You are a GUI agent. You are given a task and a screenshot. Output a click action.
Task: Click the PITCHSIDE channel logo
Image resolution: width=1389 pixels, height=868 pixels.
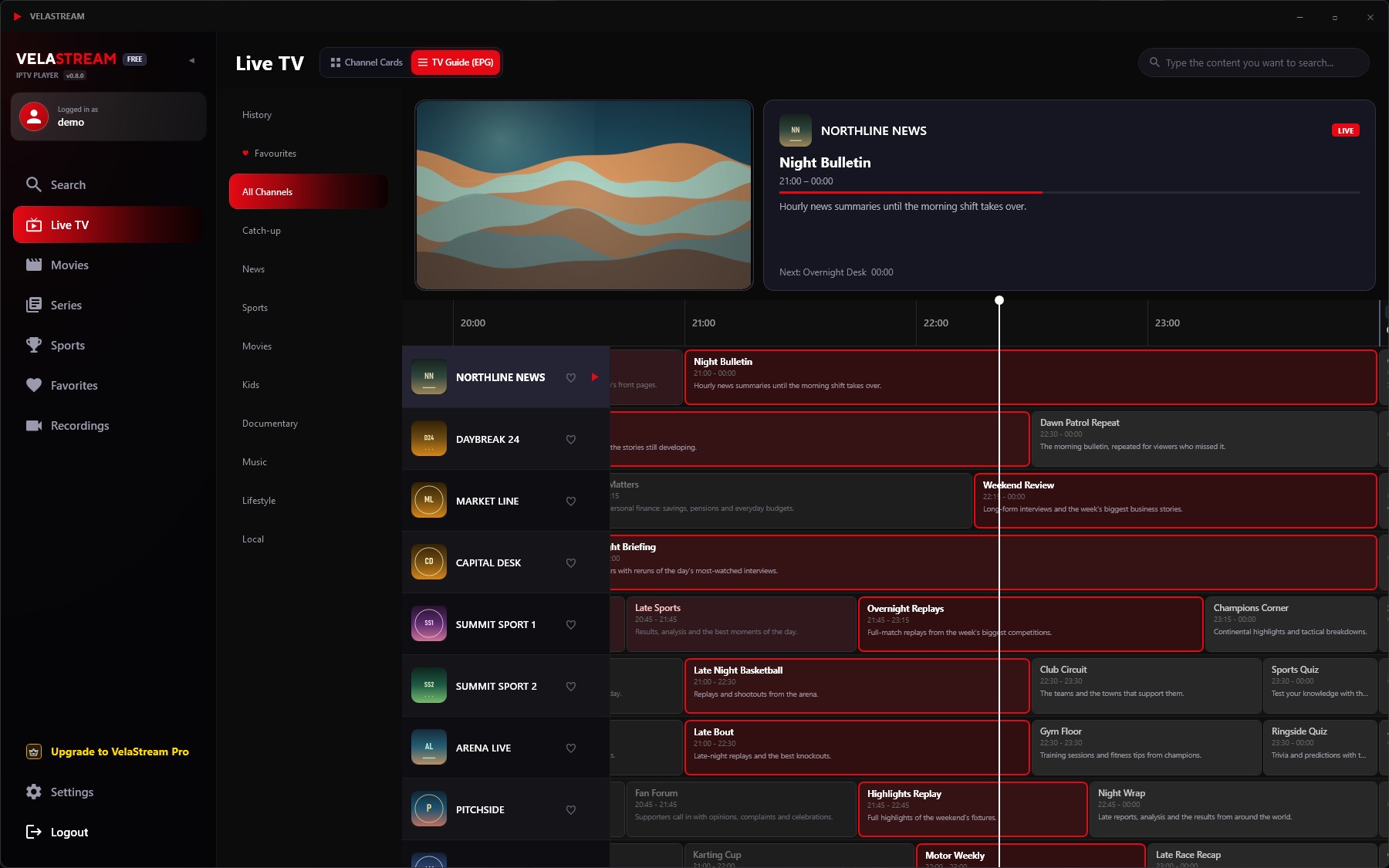(429, 809)
